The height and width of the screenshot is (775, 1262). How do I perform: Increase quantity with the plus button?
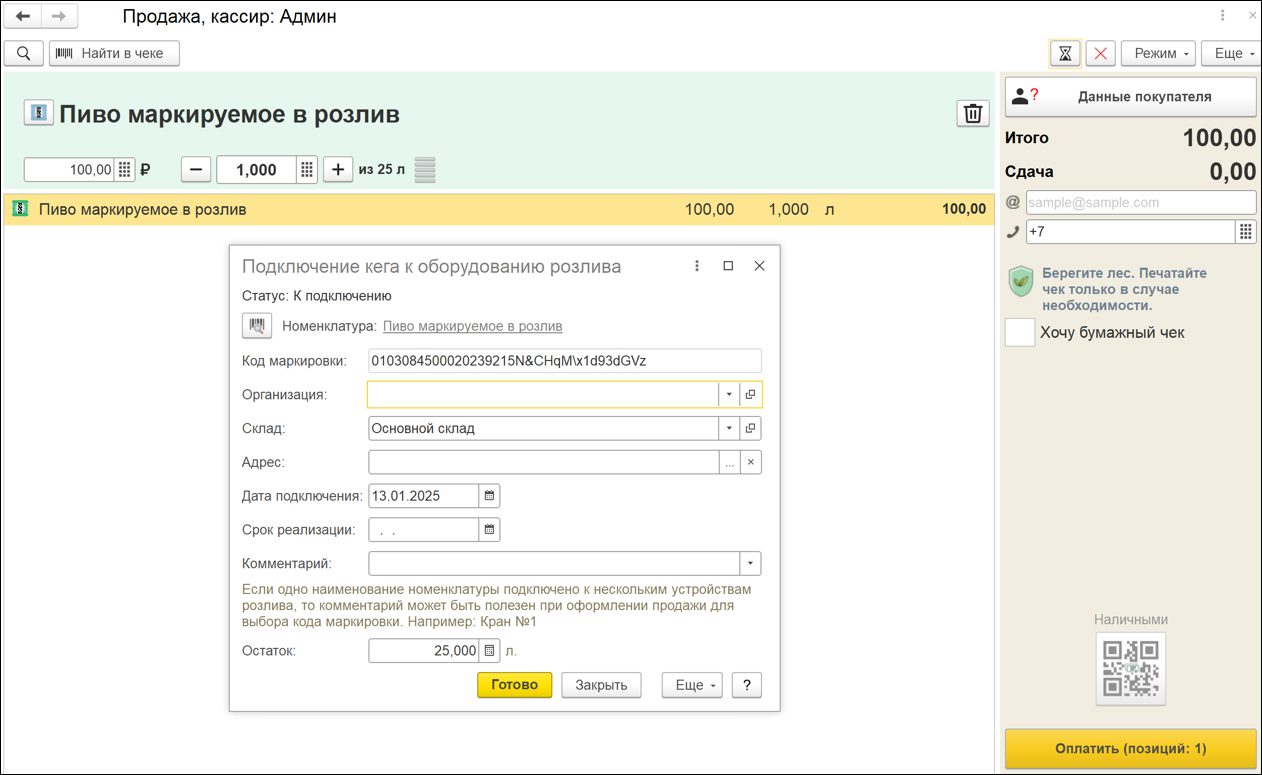[x=338, y=170]
